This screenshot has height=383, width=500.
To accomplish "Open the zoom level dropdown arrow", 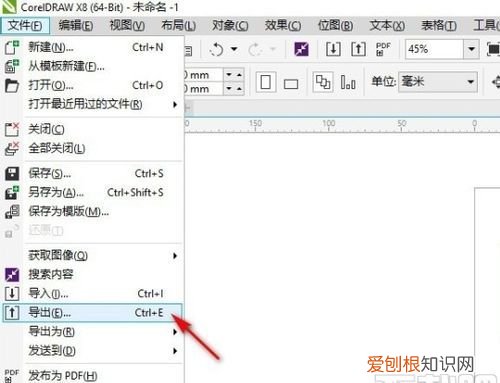I will coord(471,49).
